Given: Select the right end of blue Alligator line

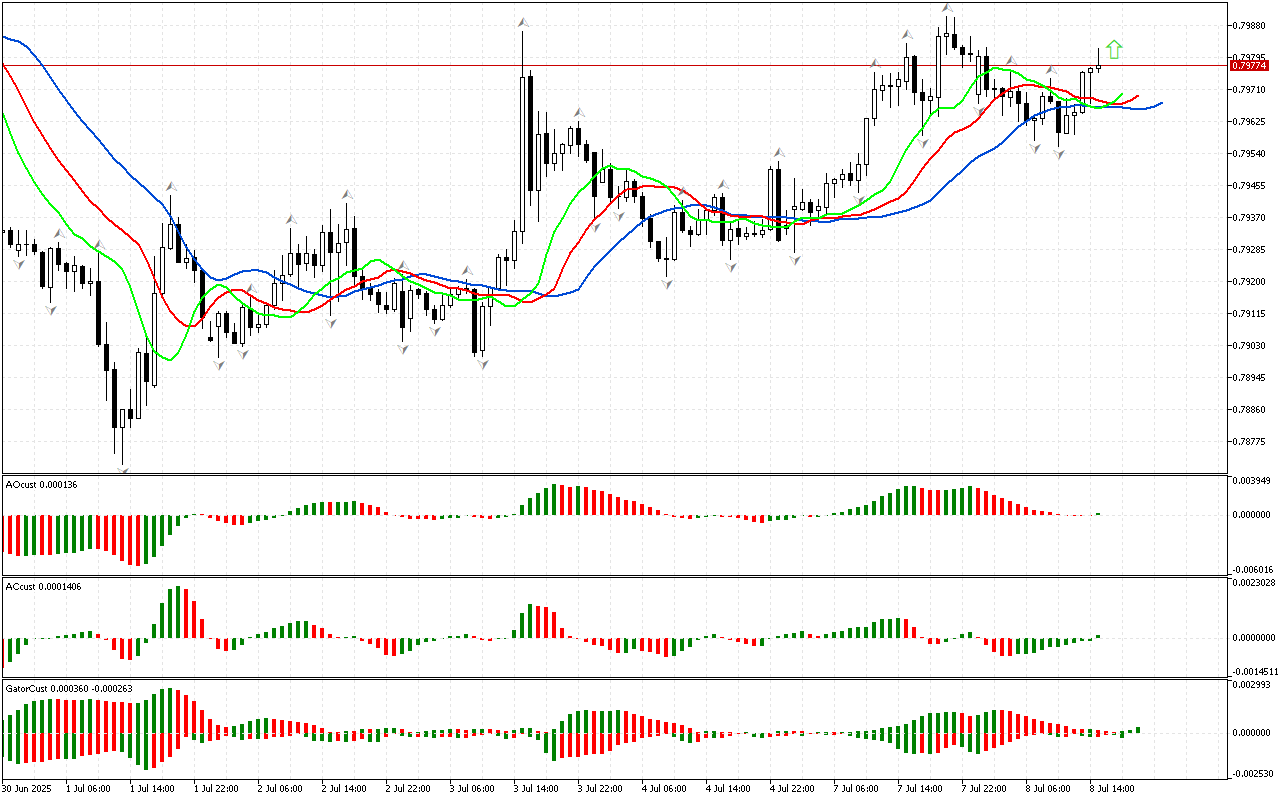Looking at the screenshot, I should click(x=1161, y=103).
